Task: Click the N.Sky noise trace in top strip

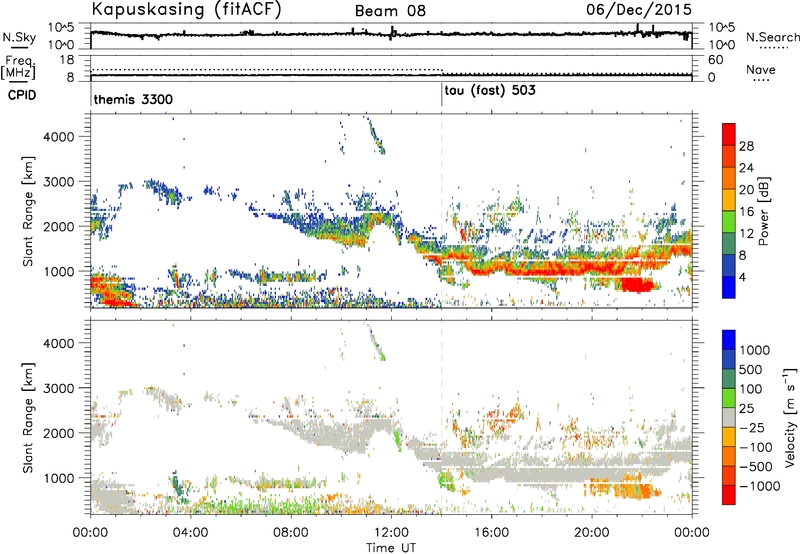Action: point(391,35)
